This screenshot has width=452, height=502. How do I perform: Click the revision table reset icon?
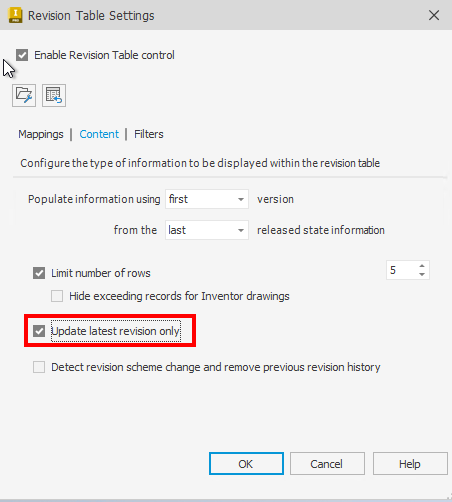54,96
